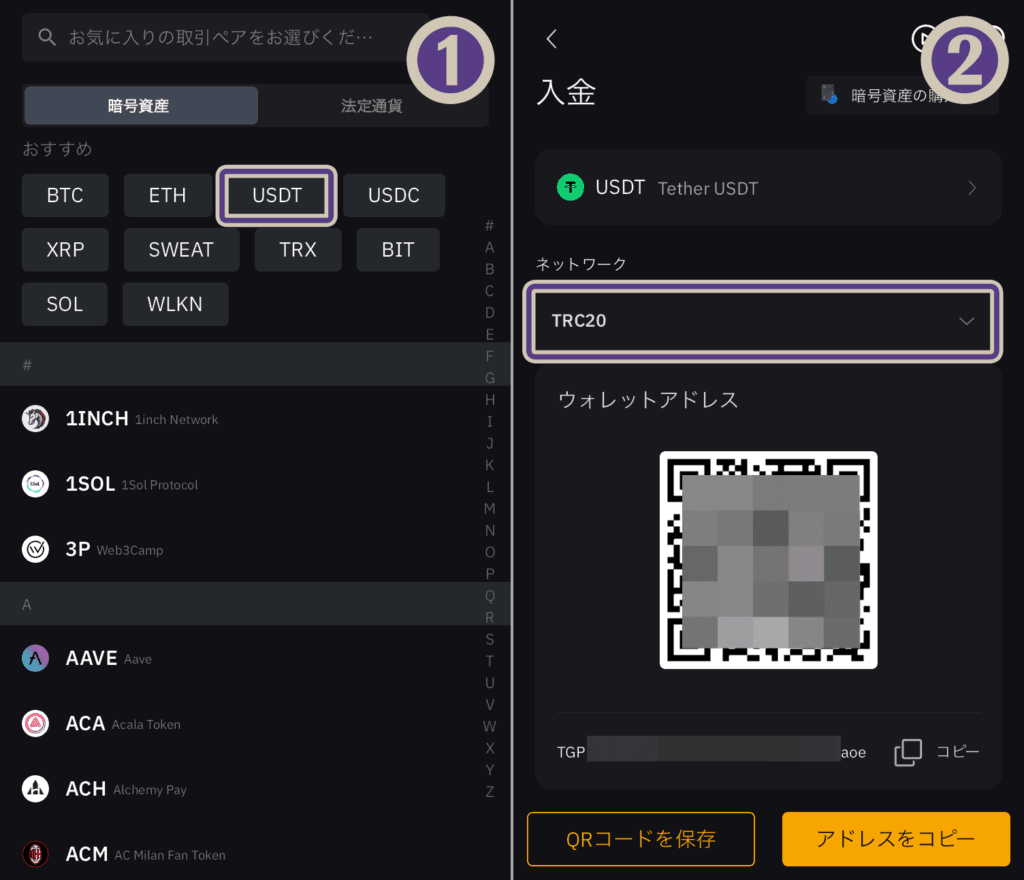Click the 1SOL protocol logo
Image resolution: width=1024 pixels, height=880 pixels.
[x=35, y=484]
